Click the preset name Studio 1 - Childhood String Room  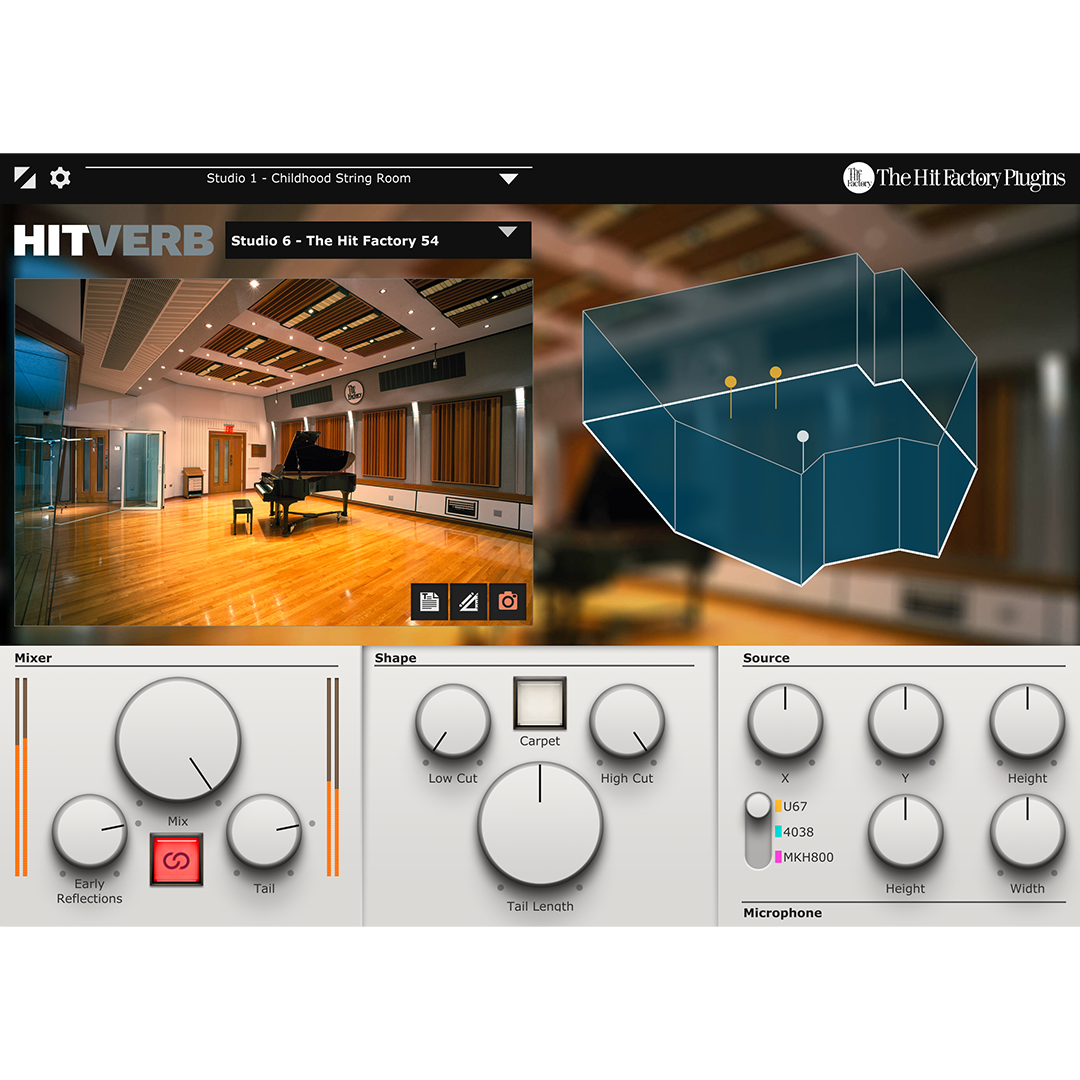tap(308, 179)
